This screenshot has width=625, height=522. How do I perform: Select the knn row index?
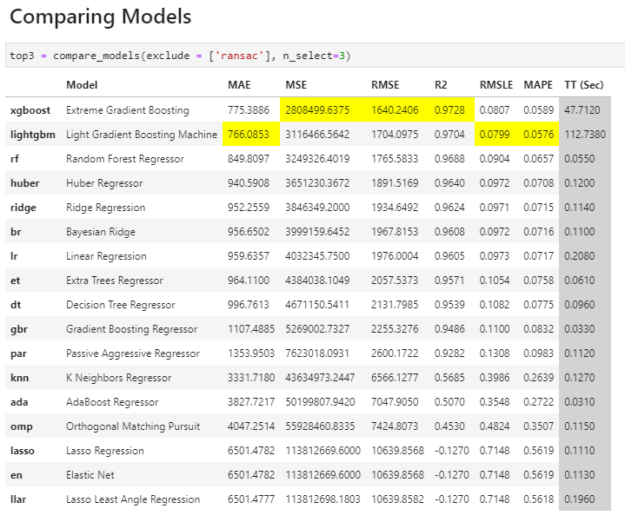pos(20,378)
